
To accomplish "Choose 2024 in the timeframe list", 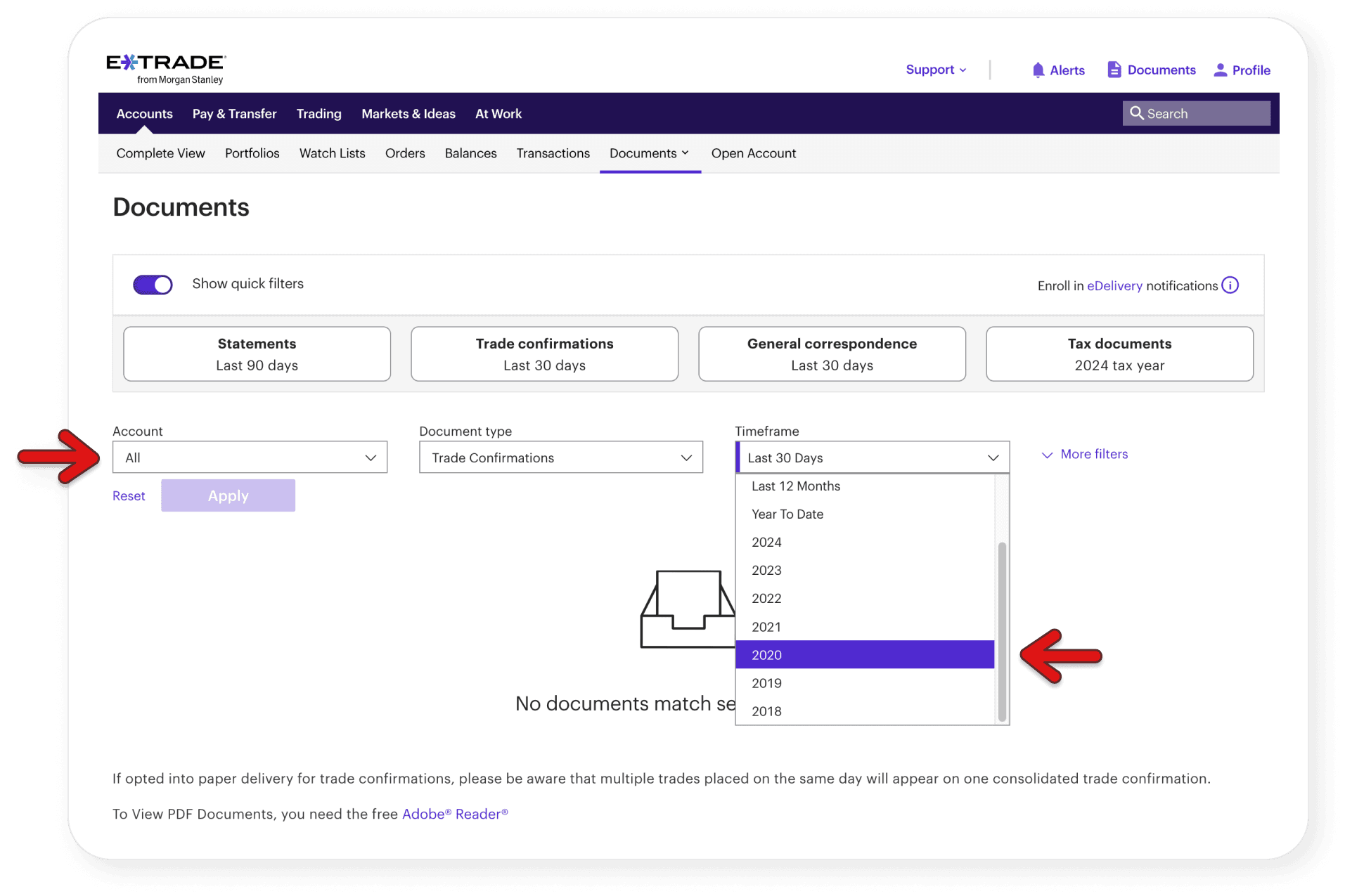I will (x=865, y=543).
